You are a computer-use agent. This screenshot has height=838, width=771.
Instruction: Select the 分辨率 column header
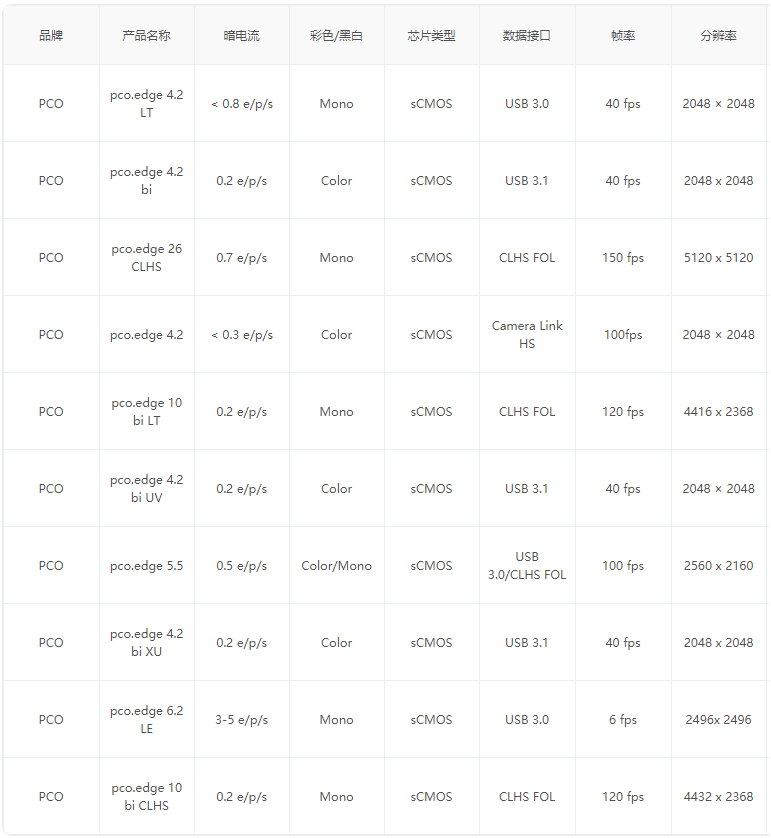tap(718, 36)
